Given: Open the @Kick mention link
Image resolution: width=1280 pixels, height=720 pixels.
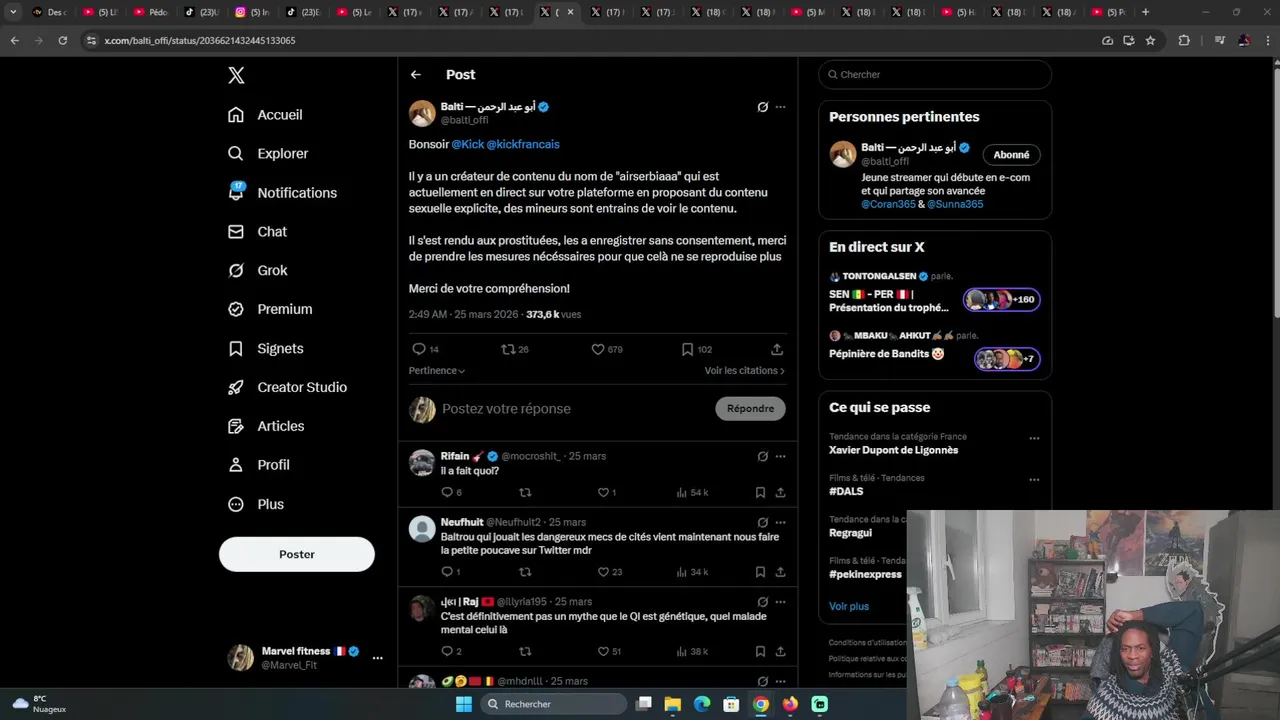Looking at the screenshot, I should click(x=467, y=144).
